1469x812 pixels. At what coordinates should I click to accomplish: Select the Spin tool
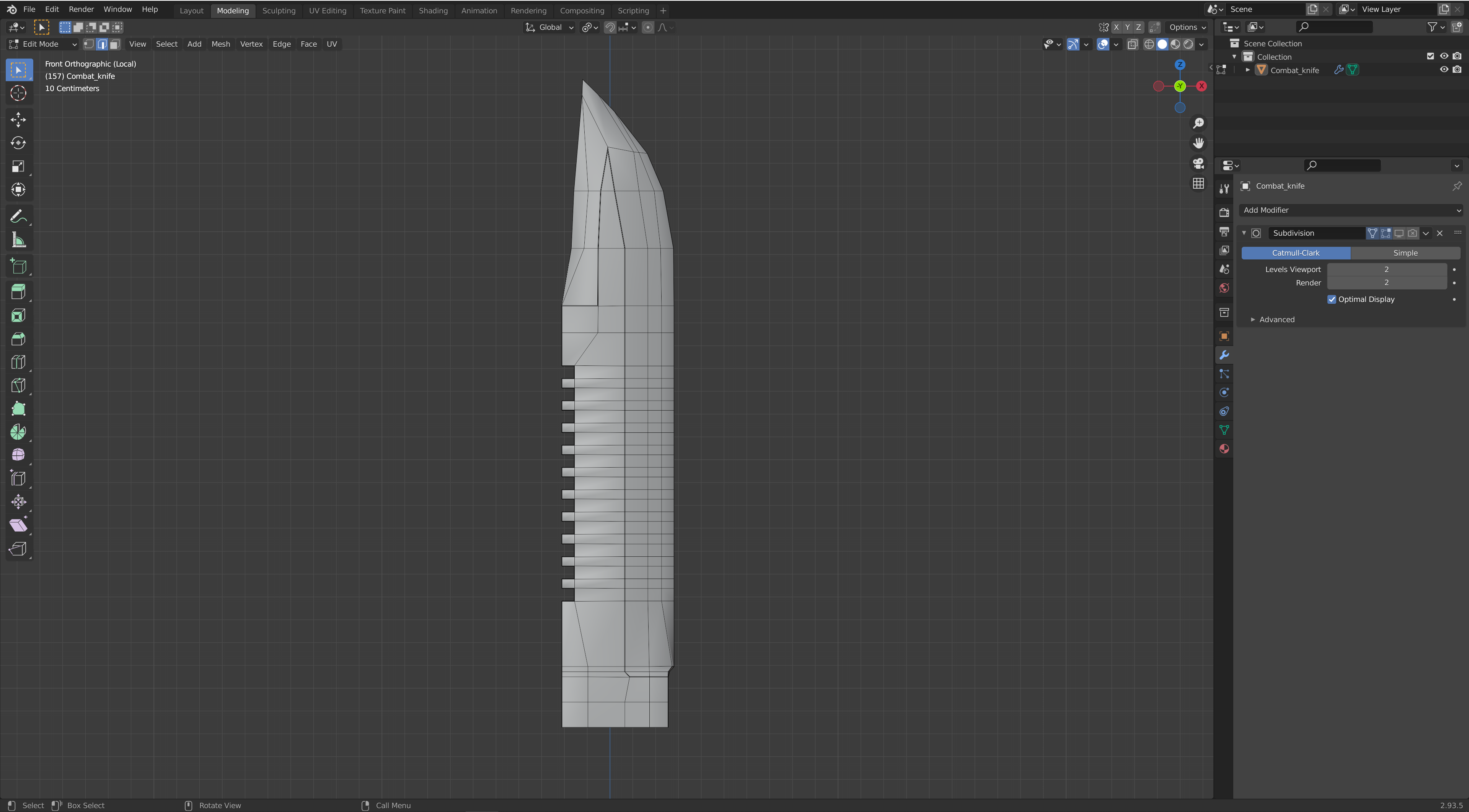coord(18,432)
